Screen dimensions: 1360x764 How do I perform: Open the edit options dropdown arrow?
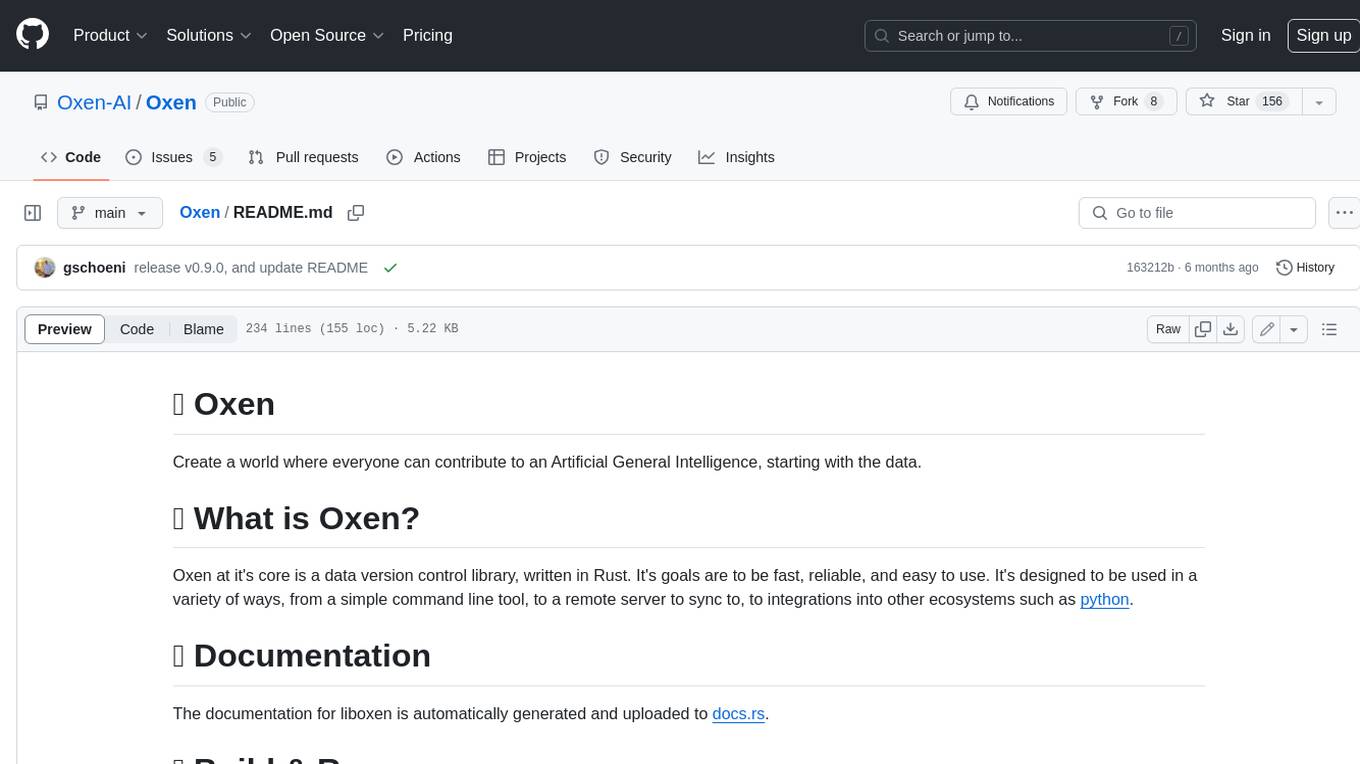[x=1294, y=329]
